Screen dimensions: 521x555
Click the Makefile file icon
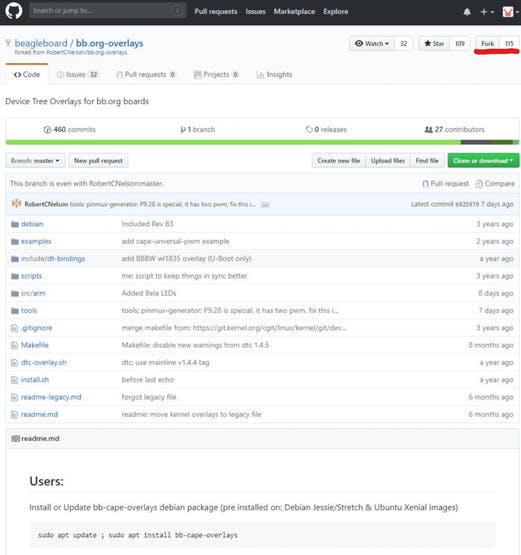[14, 345]
